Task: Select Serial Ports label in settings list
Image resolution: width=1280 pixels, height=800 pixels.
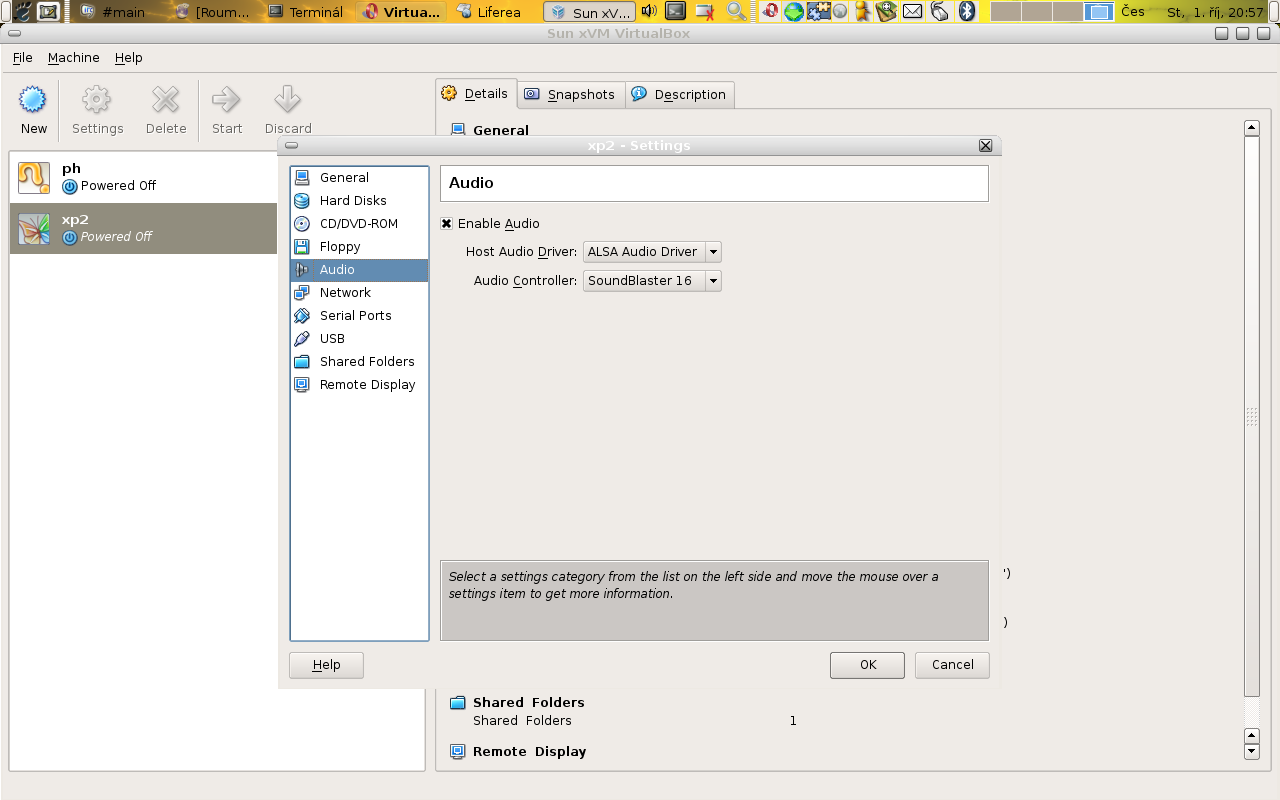Action: tap(356, 316)
